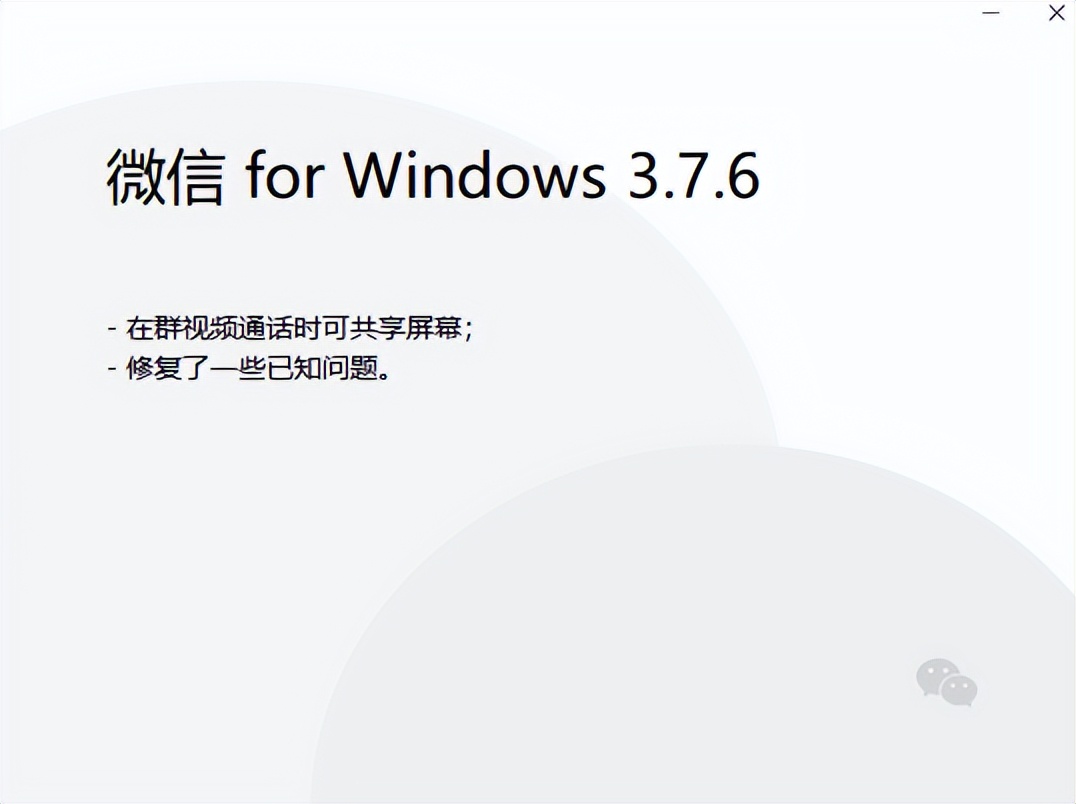Click the 群视频 text in first note

(x=196, y=329)
